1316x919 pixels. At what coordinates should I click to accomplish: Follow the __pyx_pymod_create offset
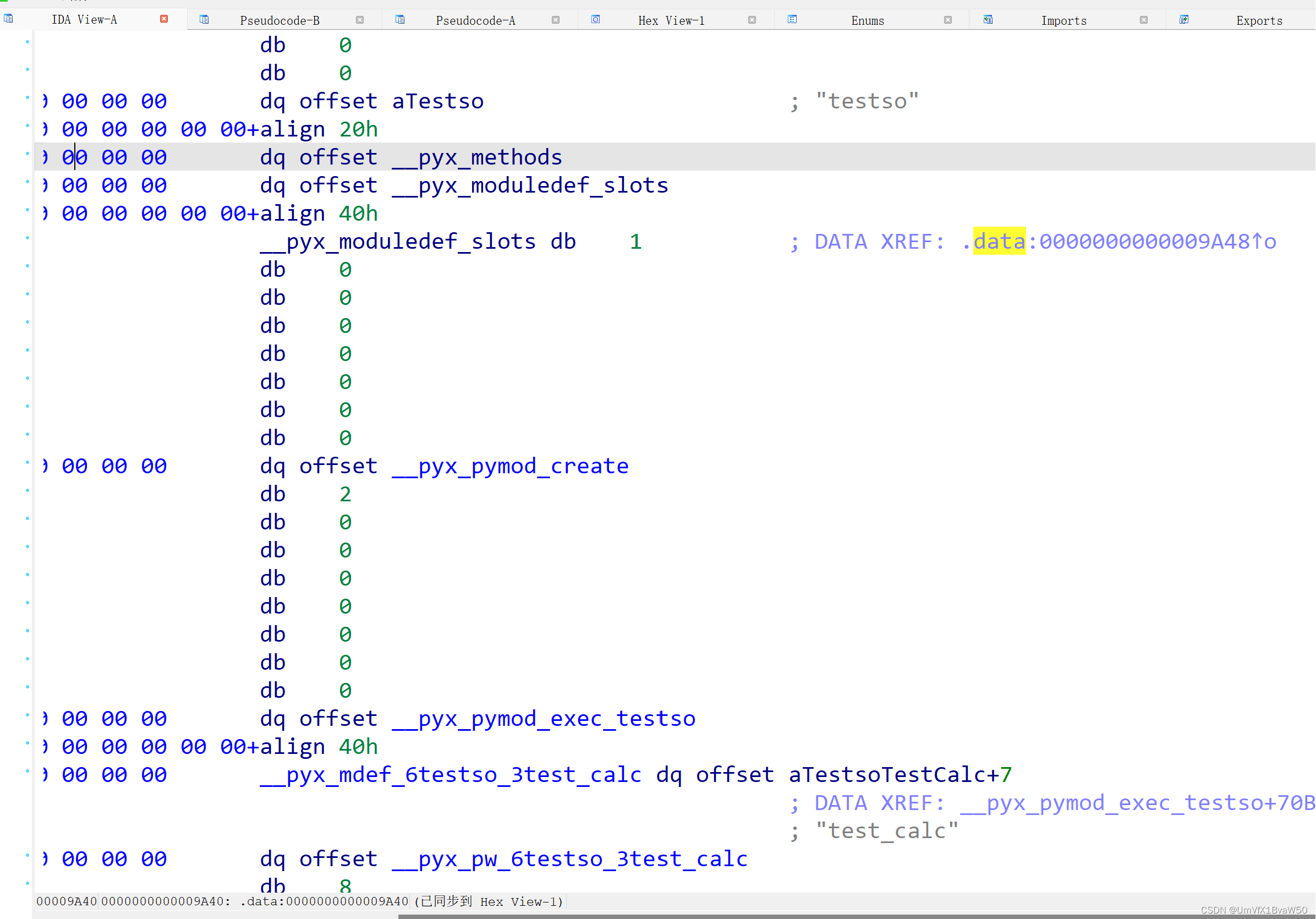[510, 466]
